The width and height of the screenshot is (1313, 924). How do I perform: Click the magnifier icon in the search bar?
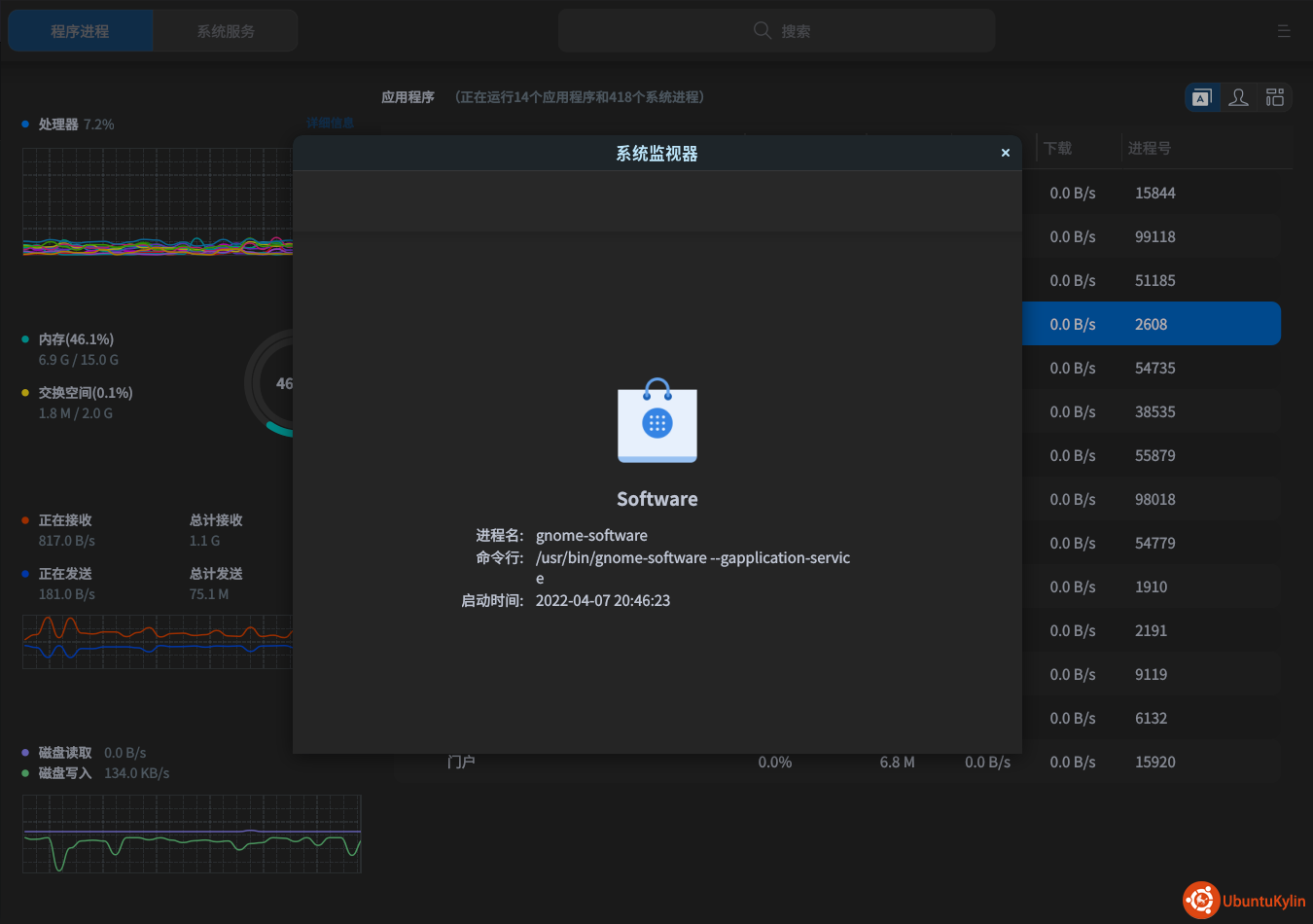763,31
